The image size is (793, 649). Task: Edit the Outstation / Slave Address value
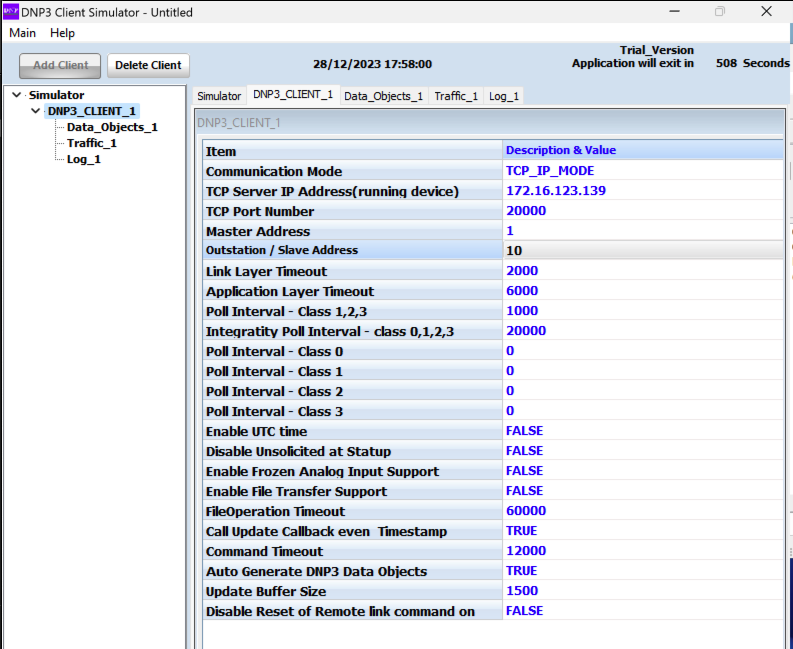tap(514, 251)
